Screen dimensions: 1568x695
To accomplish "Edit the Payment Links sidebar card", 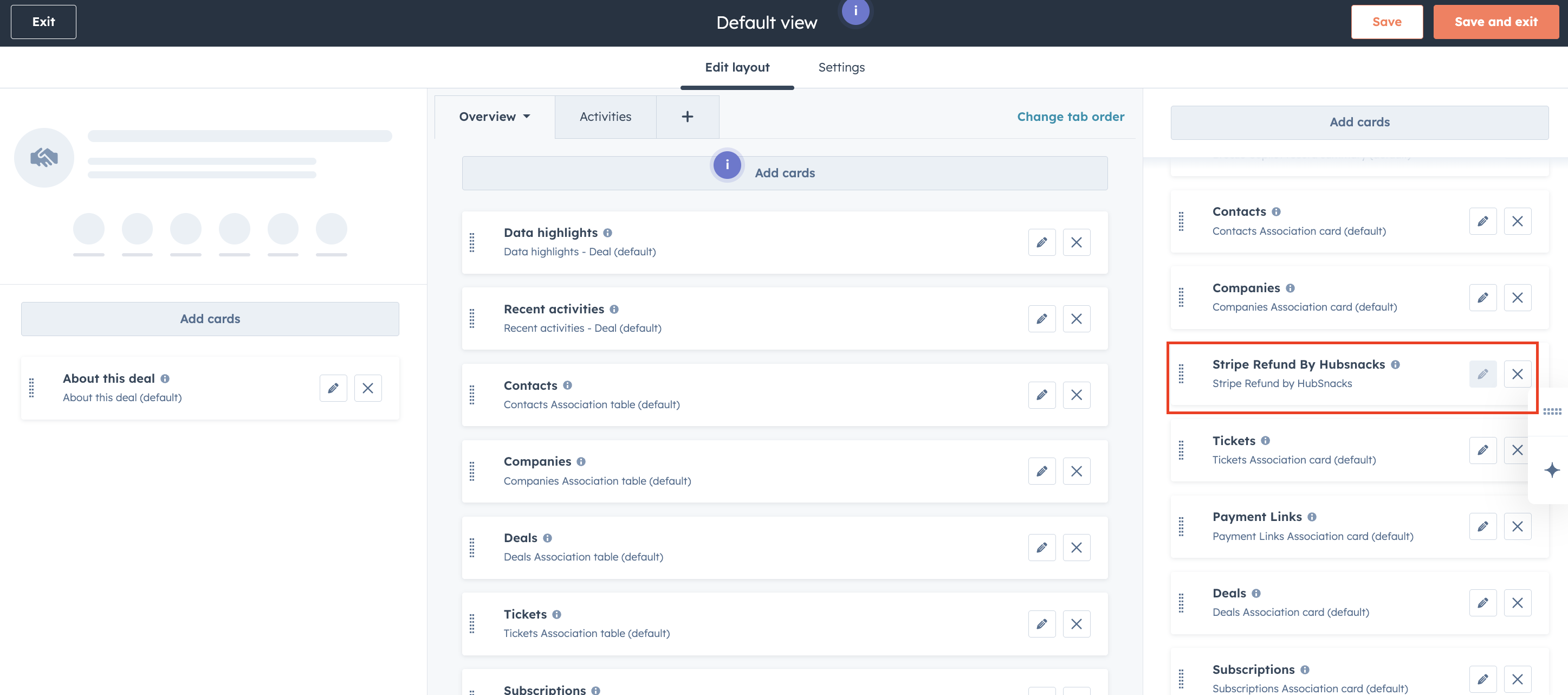I will click(x=1482, y=526).
